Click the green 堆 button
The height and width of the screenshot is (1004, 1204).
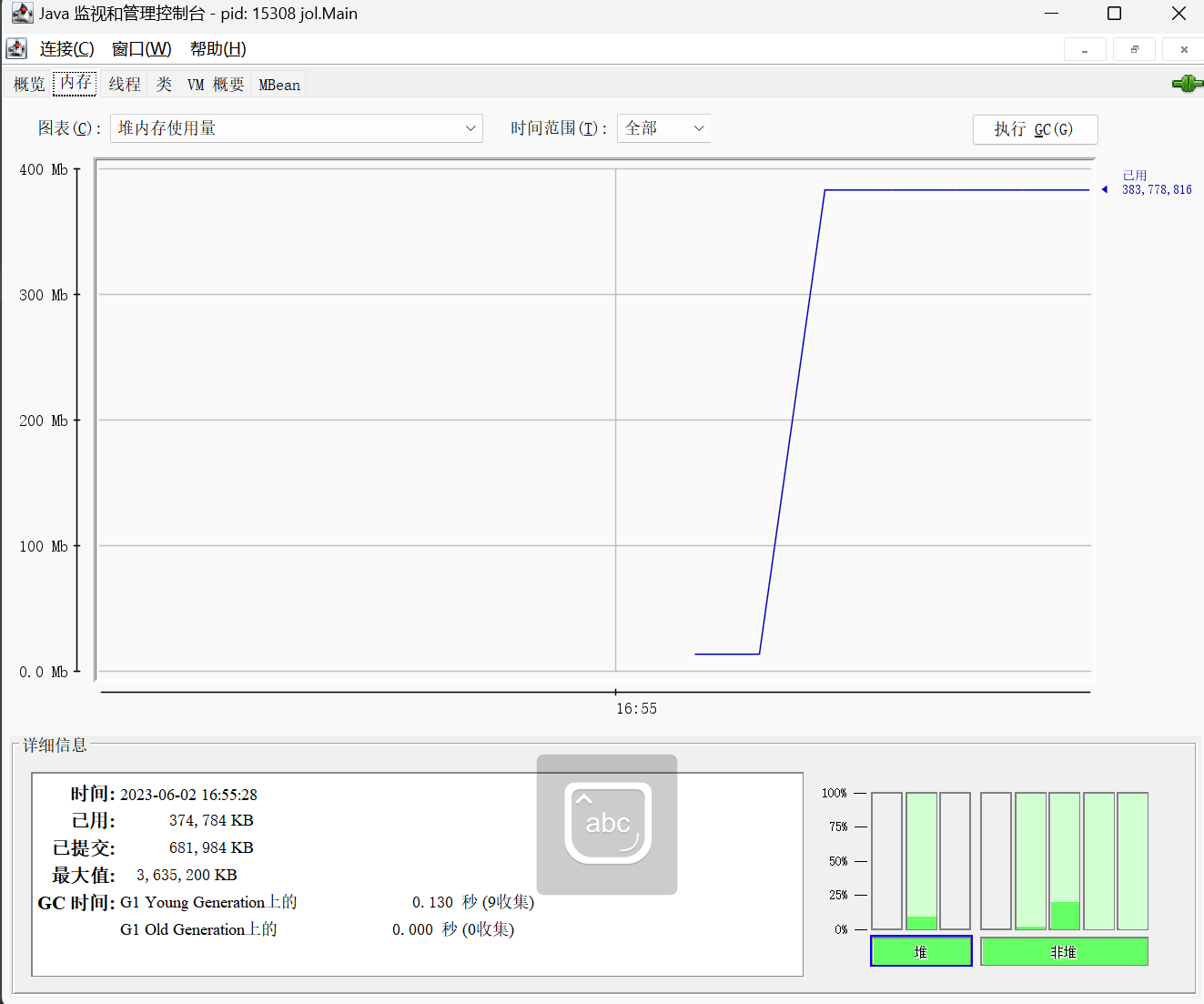click(x=921, y=951)
